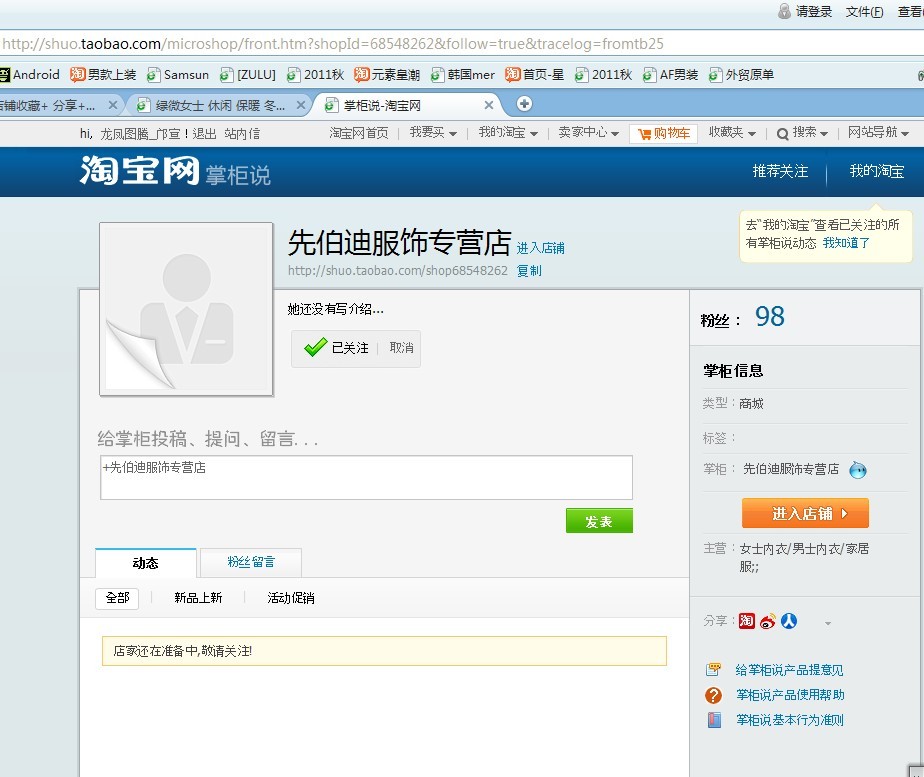Click the orange 进入店铺 button
The width and height of the screenshot is (924, 777).
coord(805,513)
